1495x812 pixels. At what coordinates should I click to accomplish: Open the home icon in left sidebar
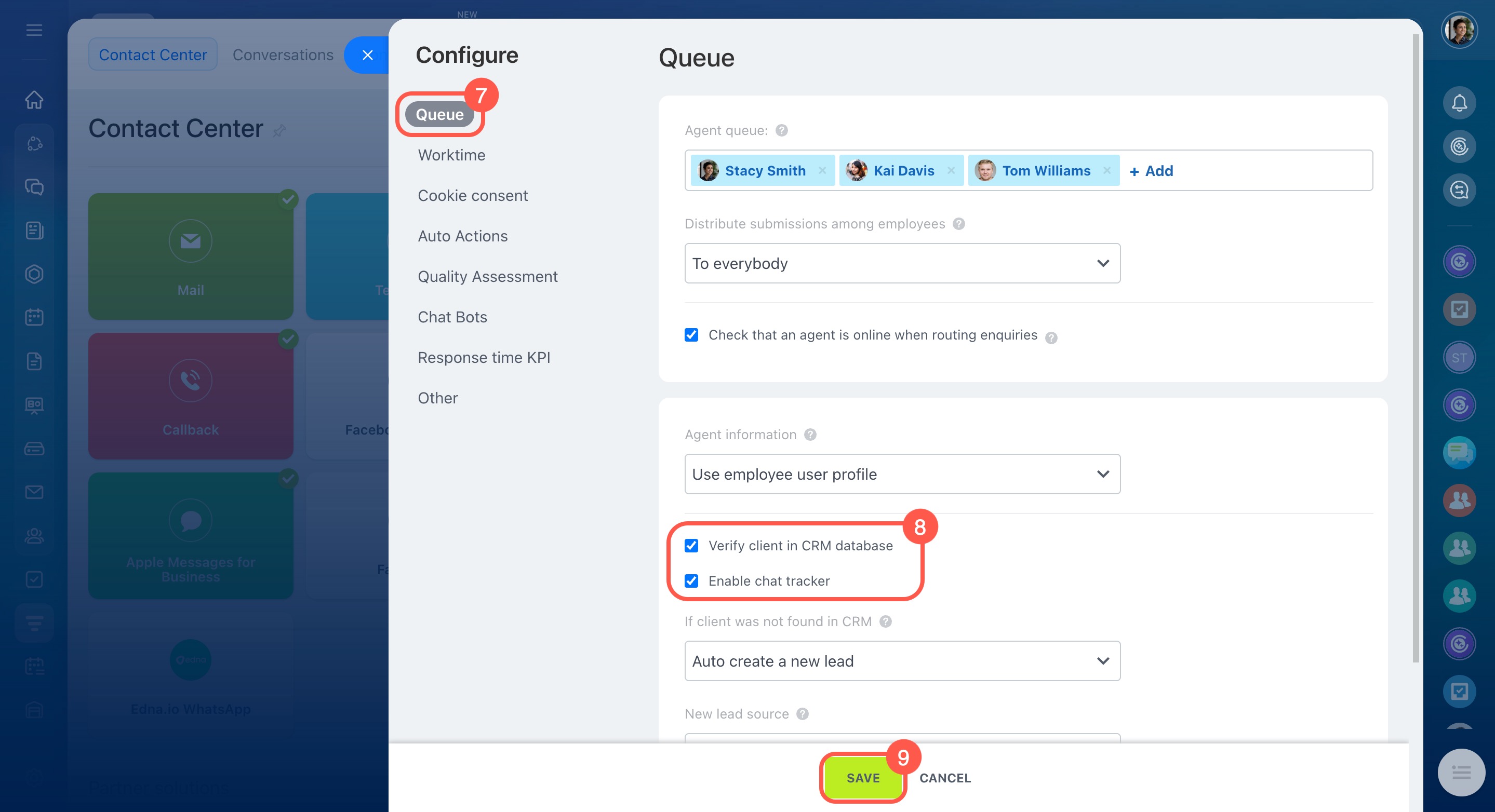click(x=34, y=99)
